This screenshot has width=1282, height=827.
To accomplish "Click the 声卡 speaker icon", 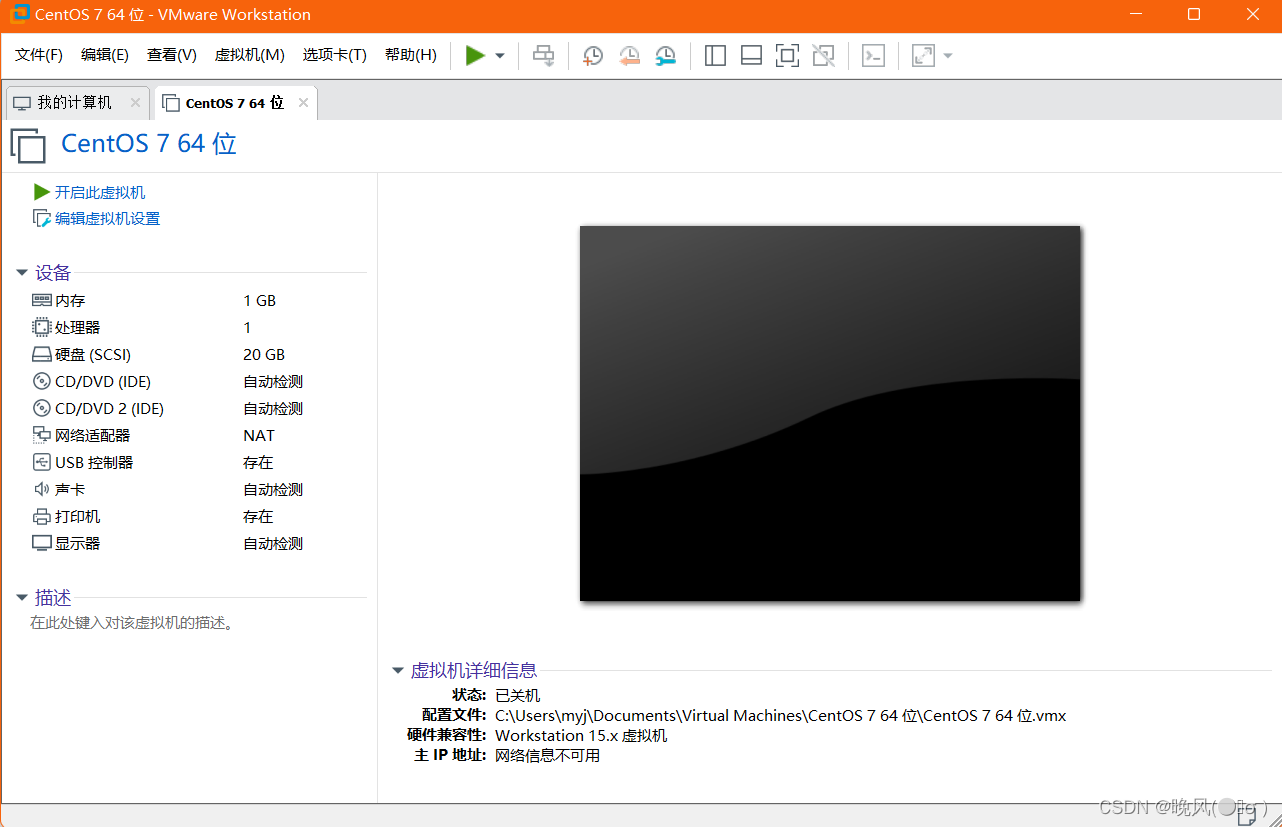I will click(x=42, y=489).
